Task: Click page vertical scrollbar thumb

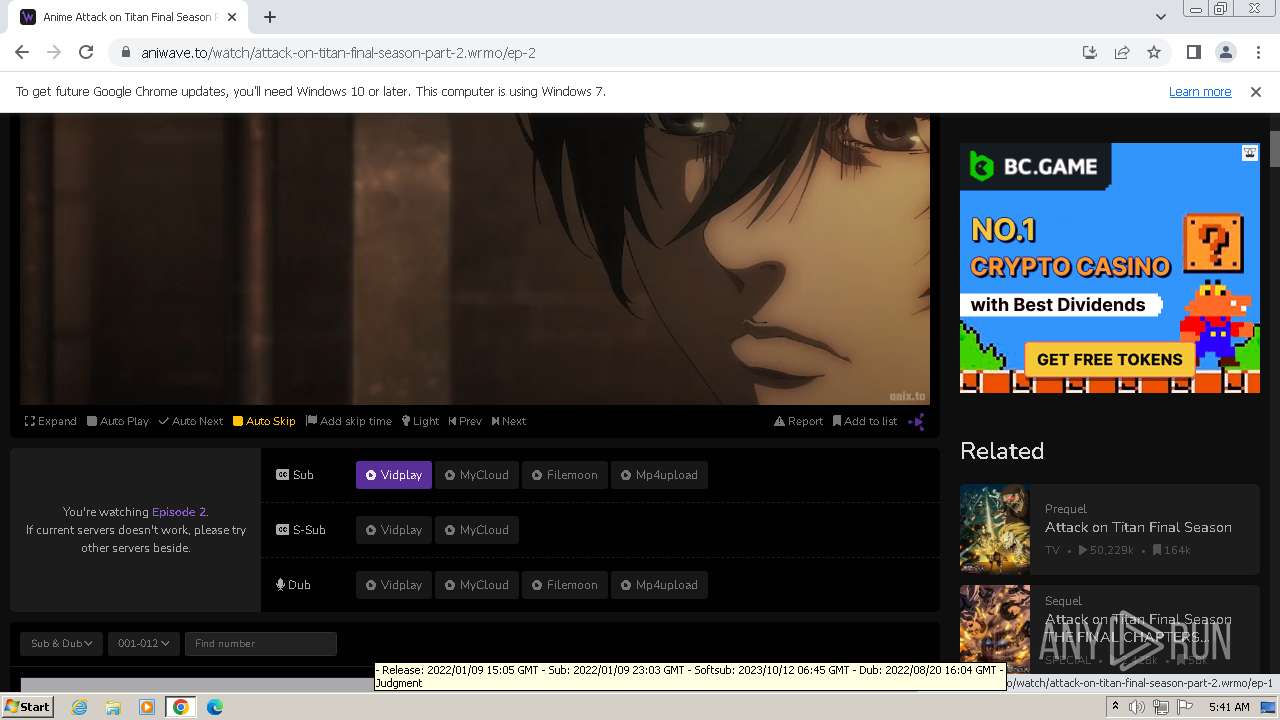Action: pyautogui.click(x=1274, y=147)
